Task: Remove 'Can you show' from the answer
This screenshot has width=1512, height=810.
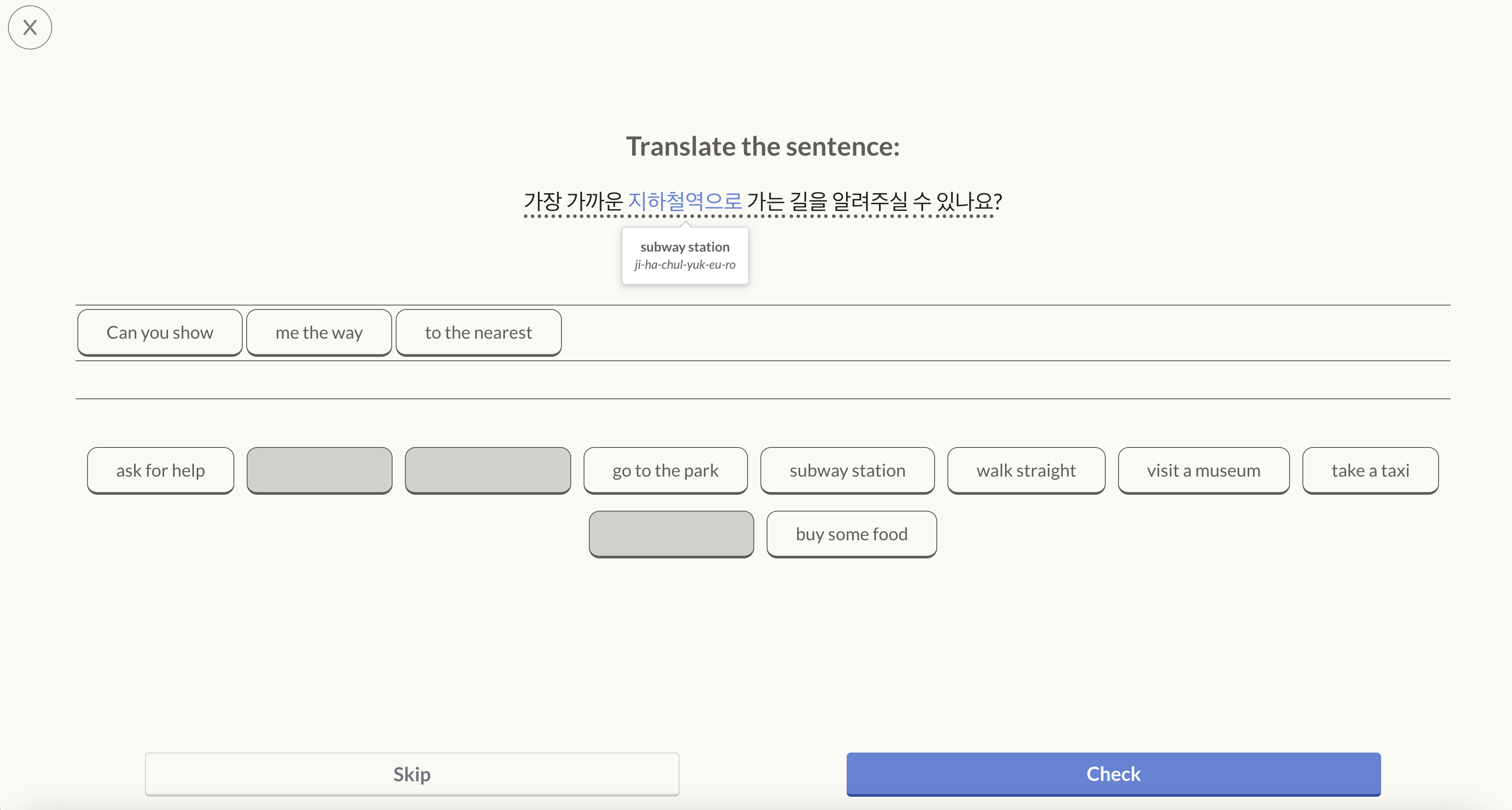Action: pos(160,332)
